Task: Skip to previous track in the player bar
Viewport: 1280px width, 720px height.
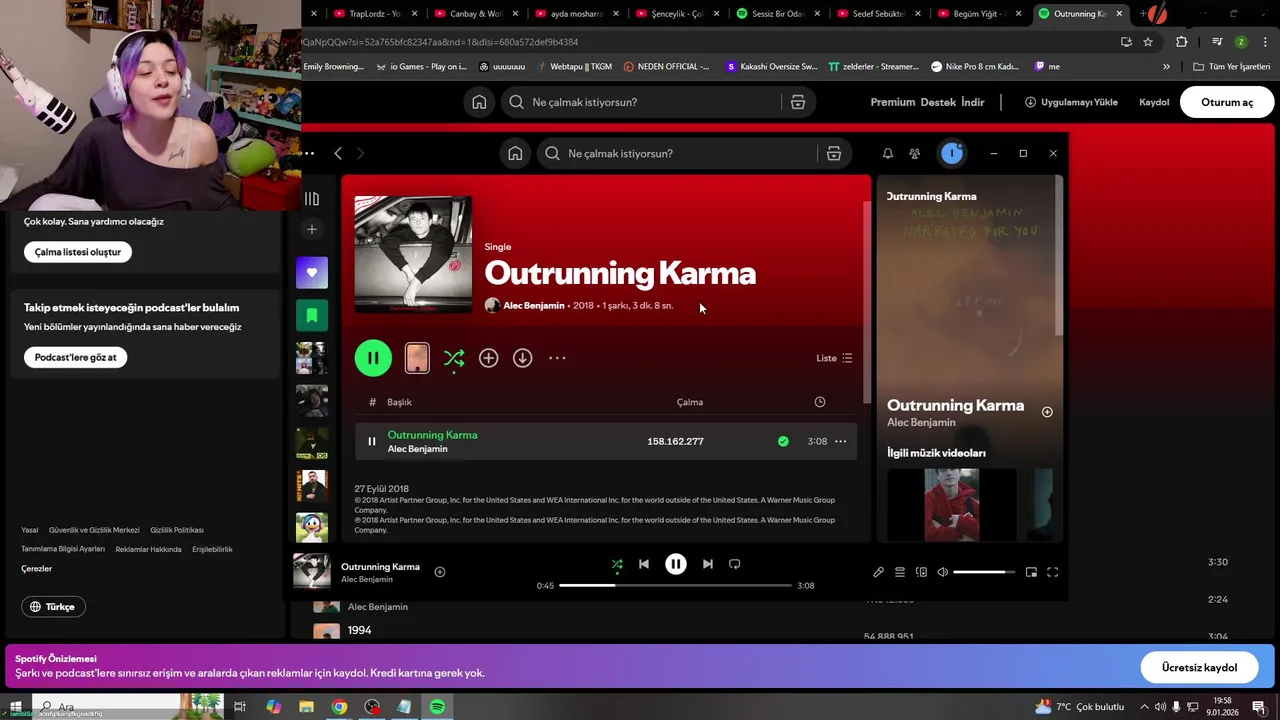Action: (644, 564)
